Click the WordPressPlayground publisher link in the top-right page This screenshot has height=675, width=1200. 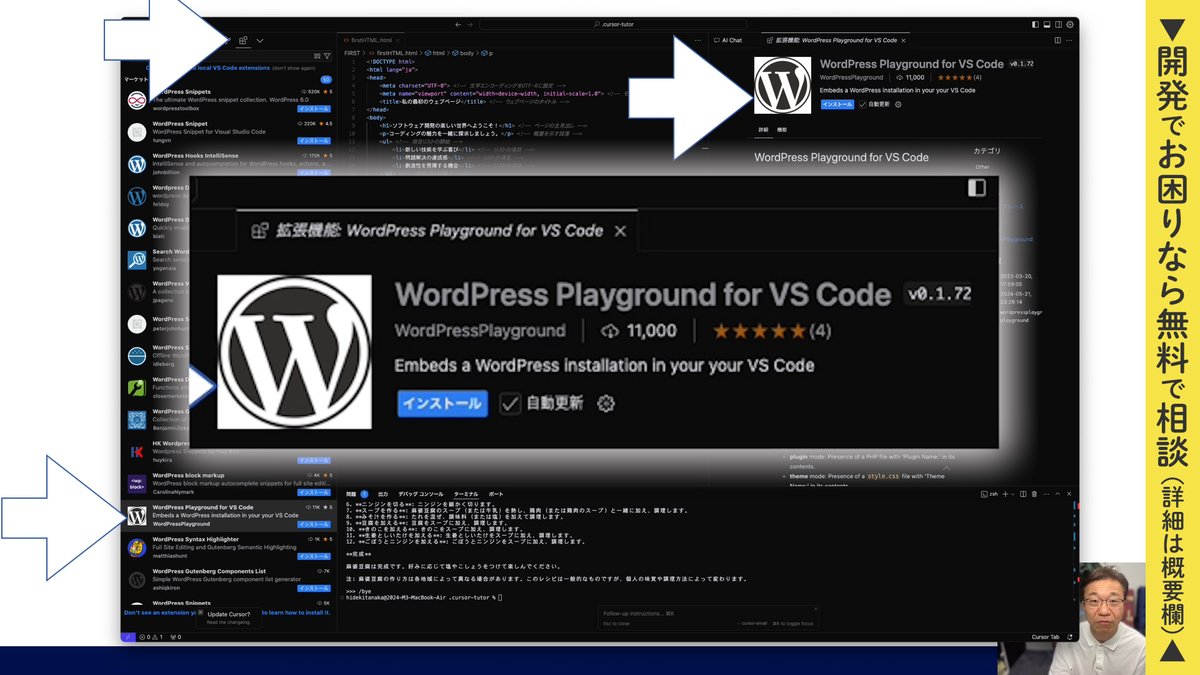[851, 77]
